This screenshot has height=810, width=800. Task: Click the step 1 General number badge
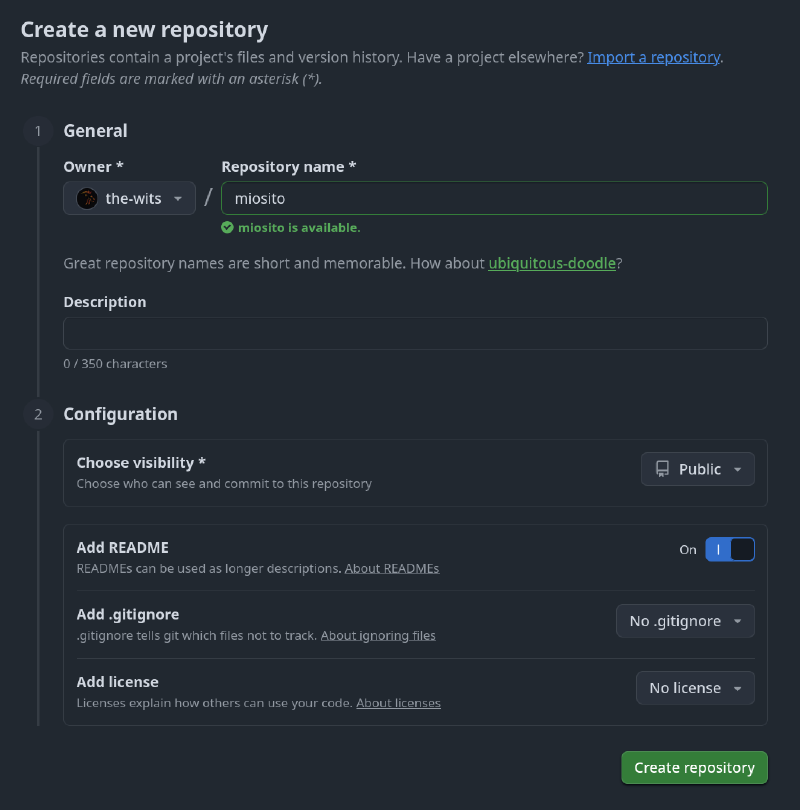tap(38, 131)
